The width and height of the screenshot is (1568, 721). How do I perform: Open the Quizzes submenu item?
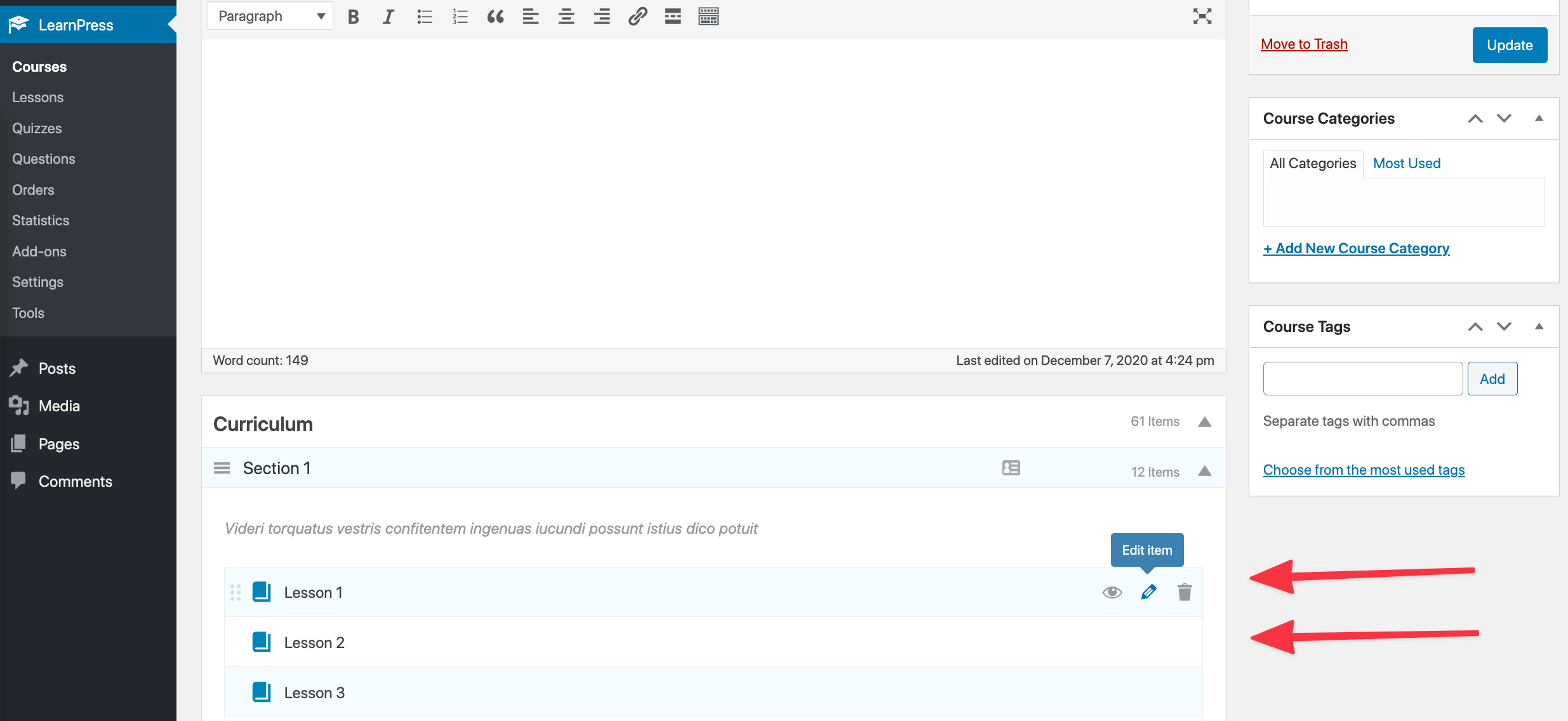click(x=37, y=128)
